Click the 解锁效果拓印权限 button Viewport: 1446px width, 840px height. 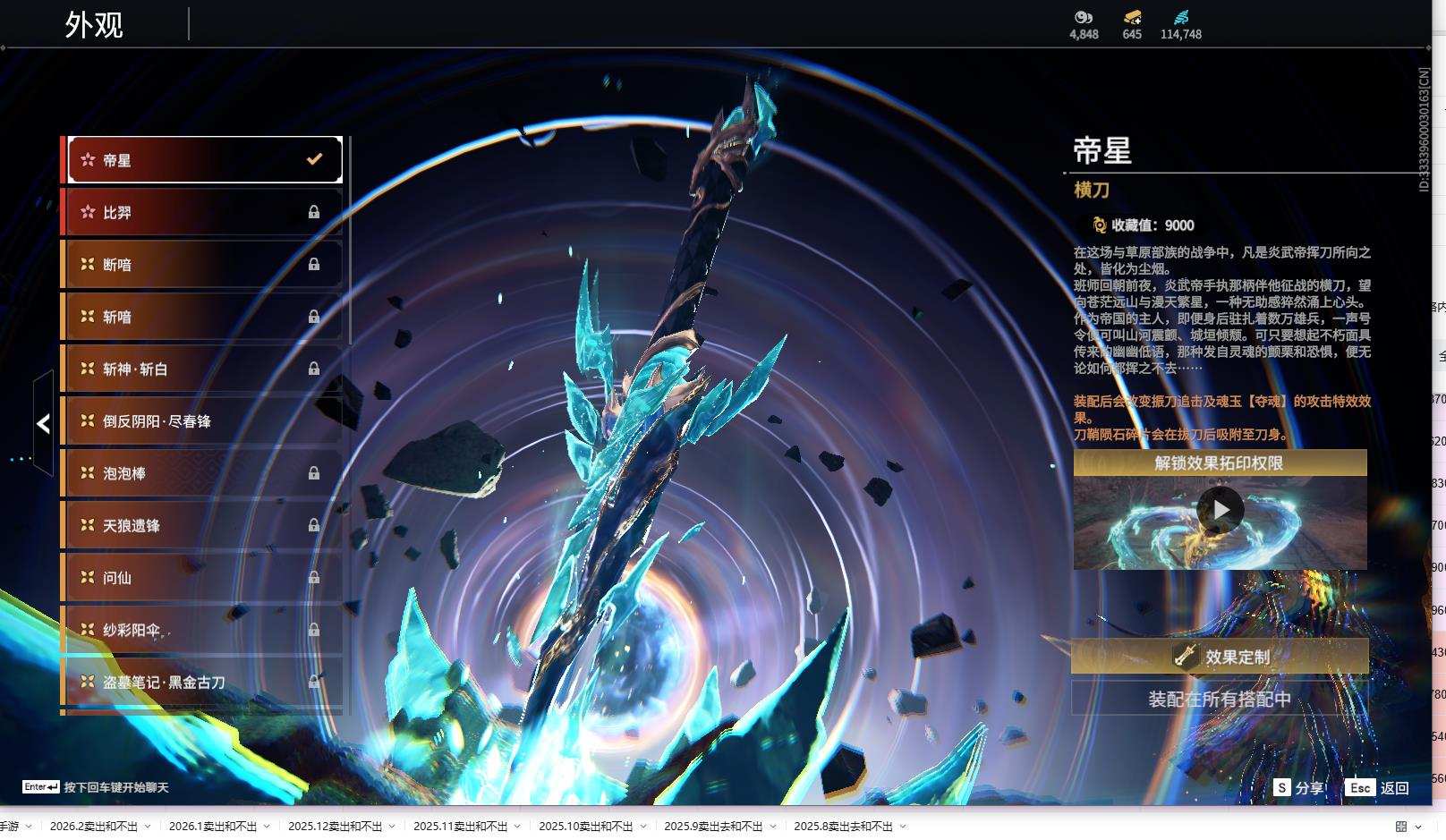tap(1221, 462)
